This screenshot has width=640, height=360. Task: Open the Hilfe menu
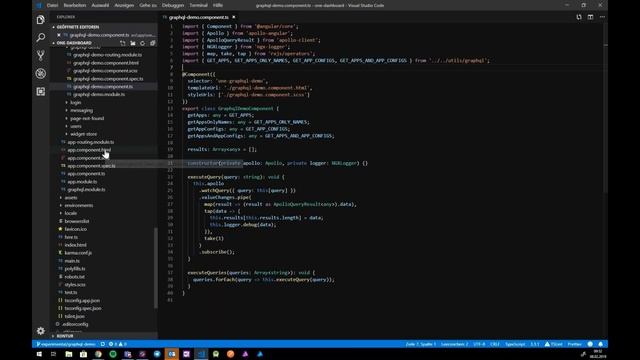[x=218, y=5]
